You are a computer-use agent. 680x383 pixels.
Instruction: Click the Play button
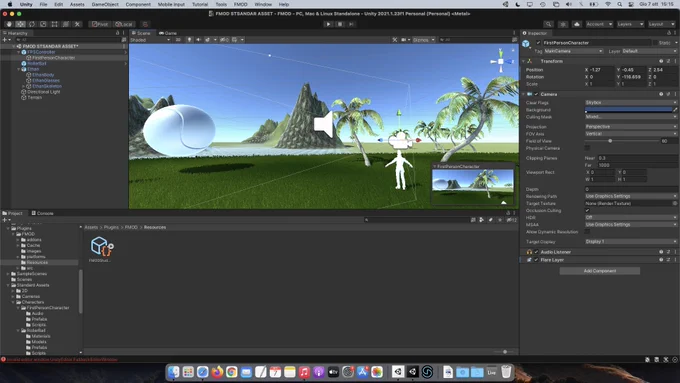coord(328,24)
